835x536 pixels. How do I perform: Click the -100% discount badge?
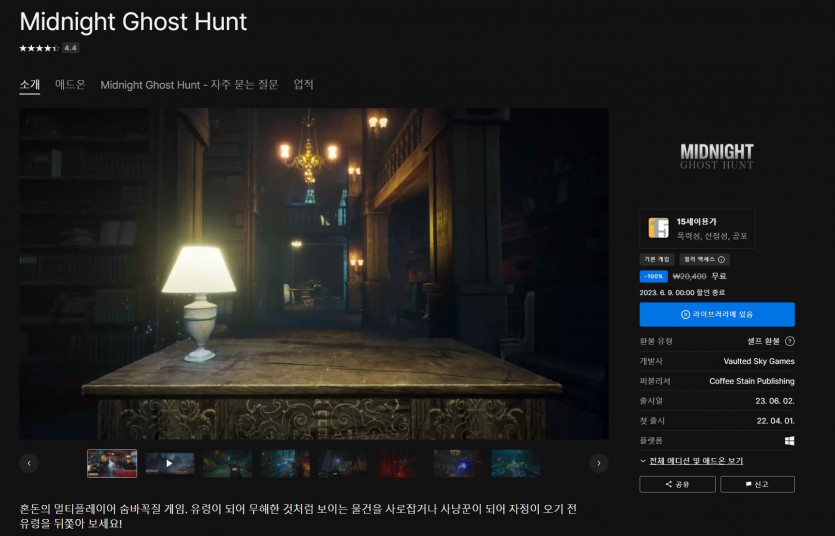pos(653,276)
